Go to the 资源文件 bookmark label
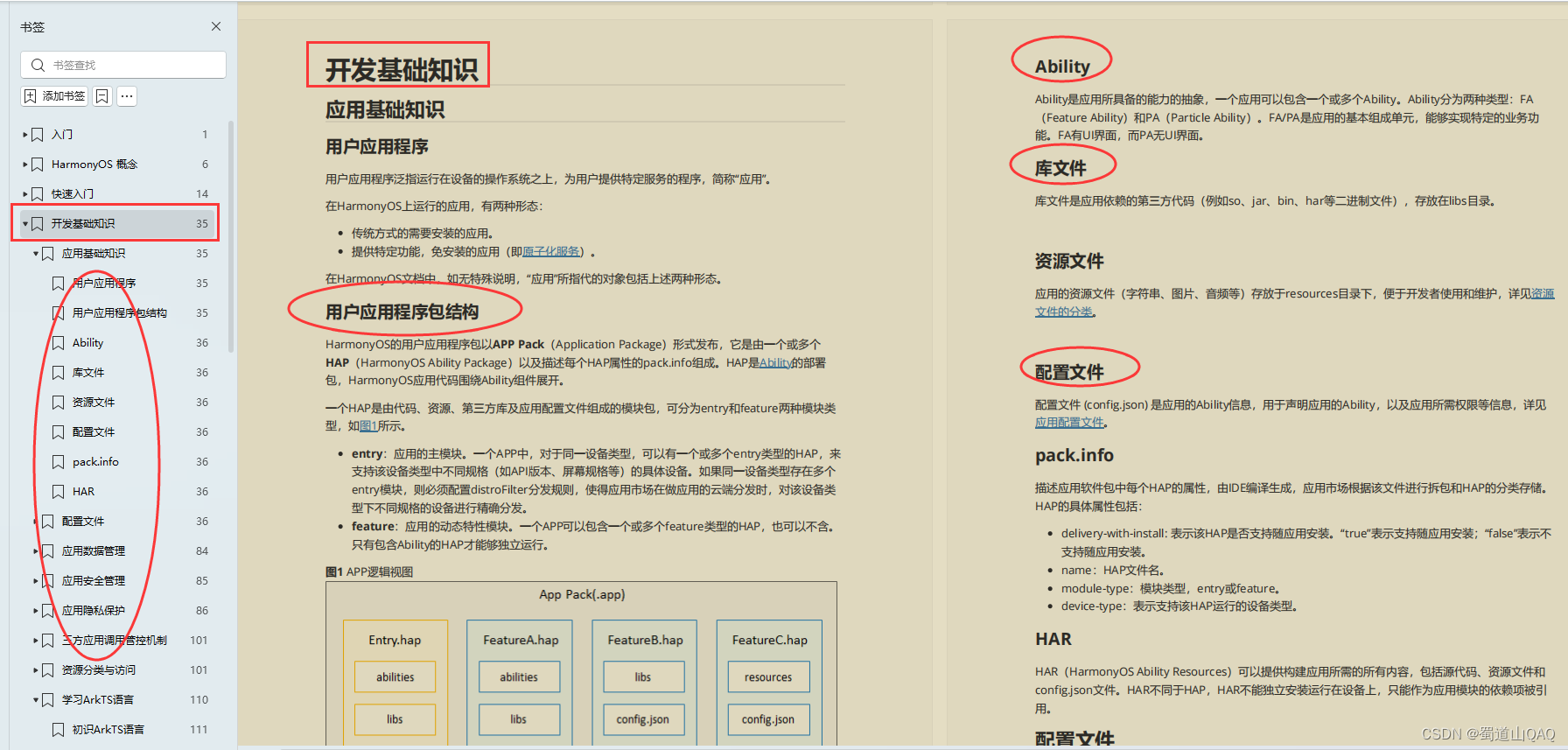 [94, 403]
